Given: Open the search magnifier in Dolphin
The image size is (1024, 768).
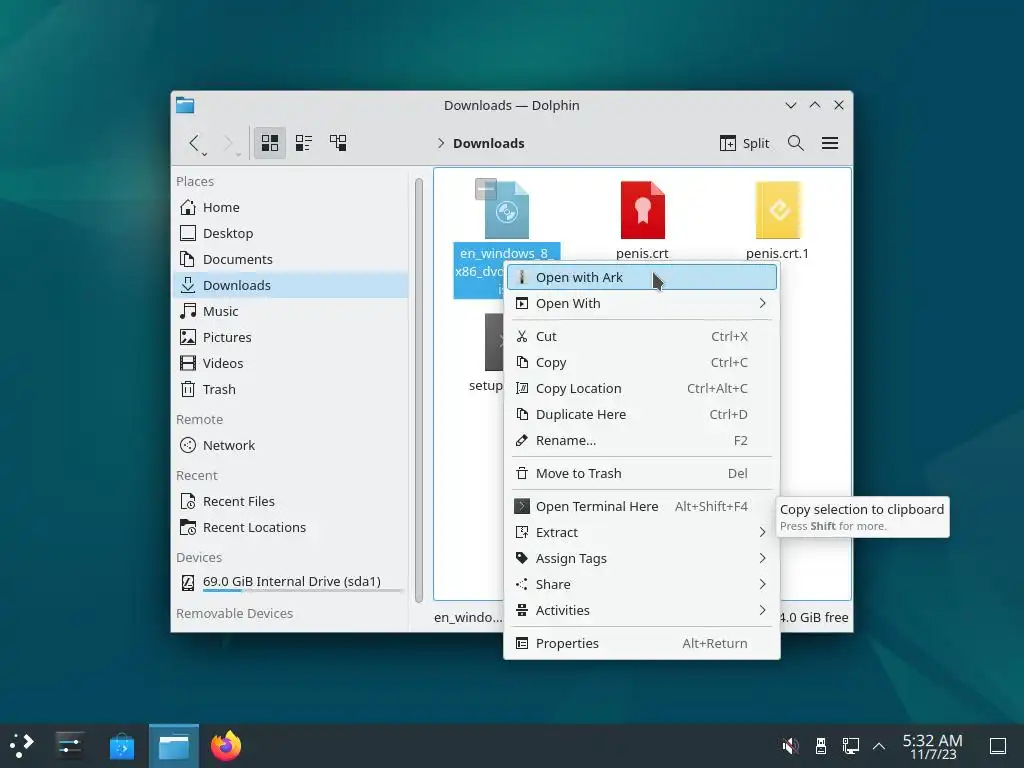Looking at the screenshot, I should [x=795, y=143].
